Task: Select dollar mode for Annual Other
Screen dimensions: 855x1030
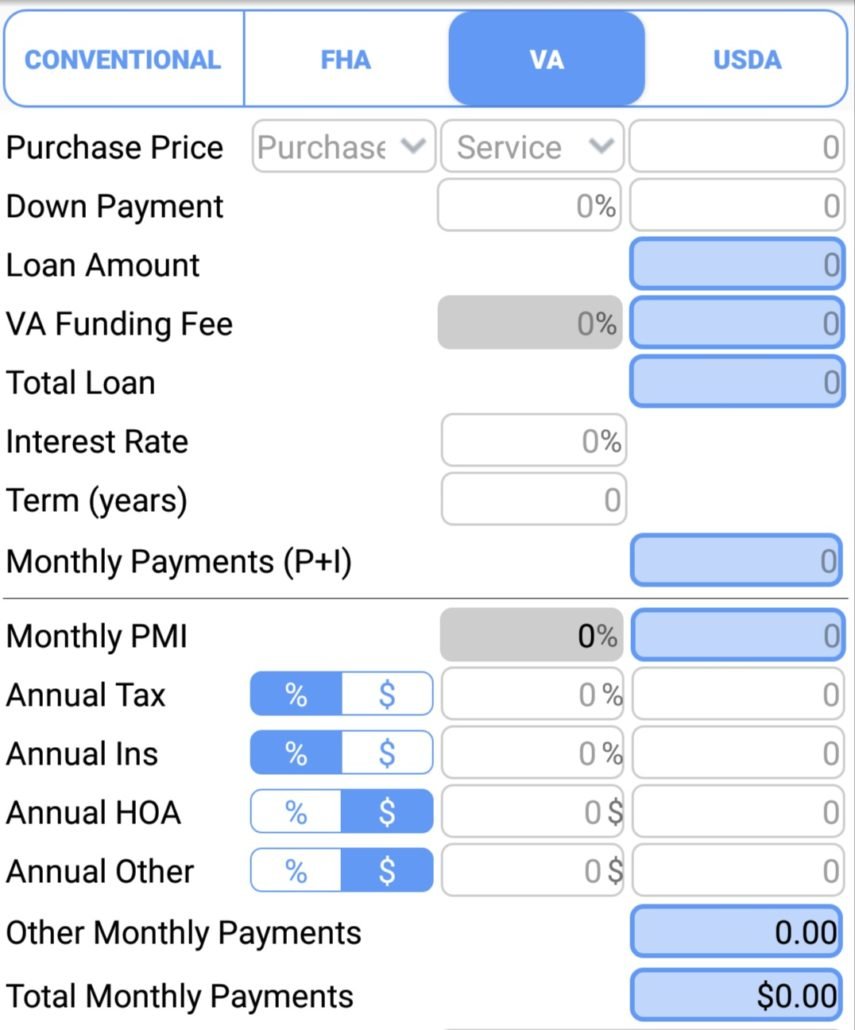Action: click(x=387, y=871)
